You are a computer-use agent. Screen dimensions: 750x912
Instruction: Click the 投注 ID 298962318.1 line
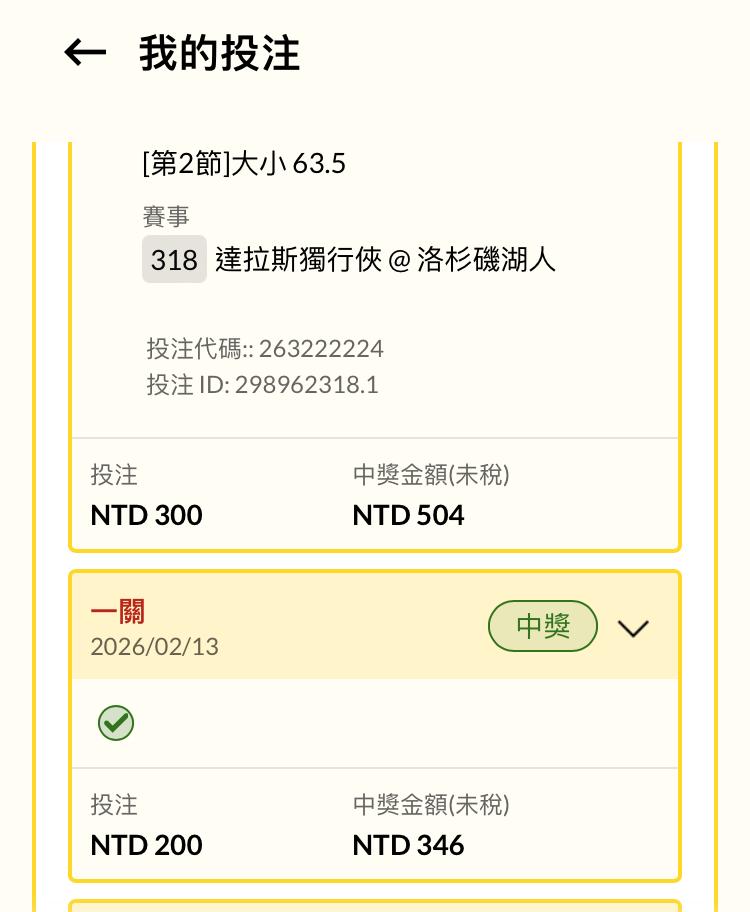(262, 385)
